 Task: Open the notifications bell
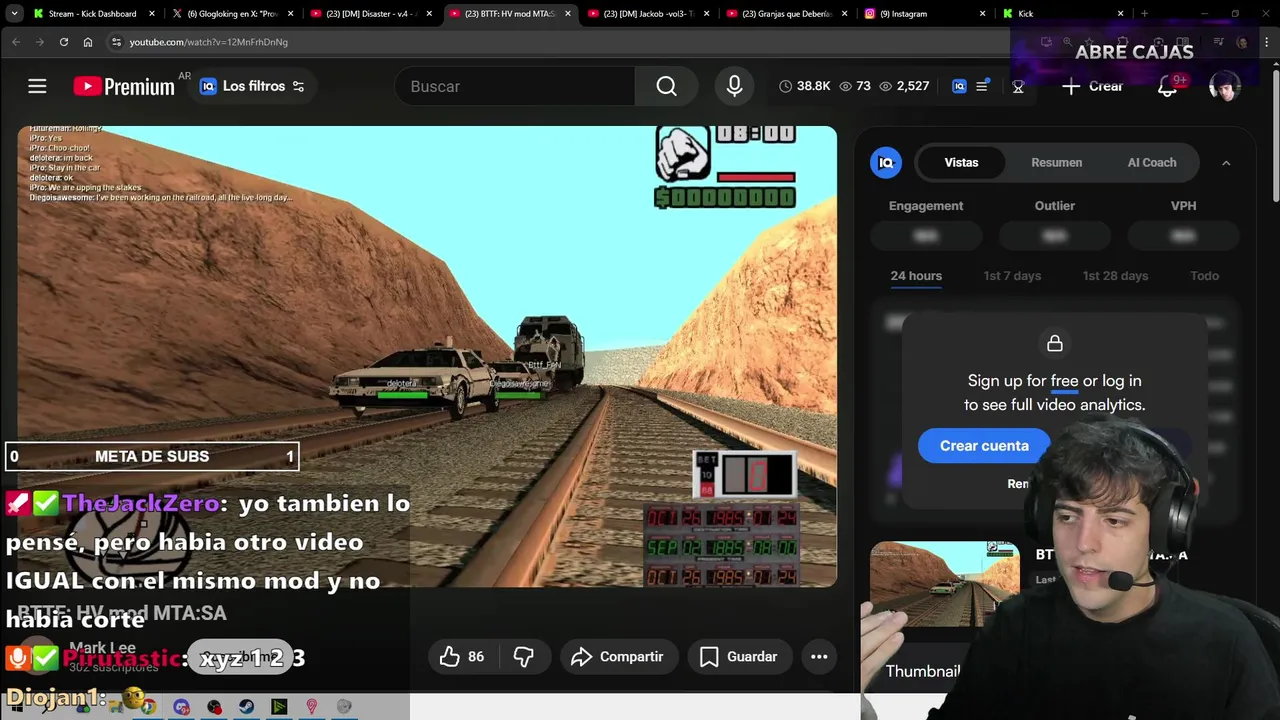click(1167, 86)
